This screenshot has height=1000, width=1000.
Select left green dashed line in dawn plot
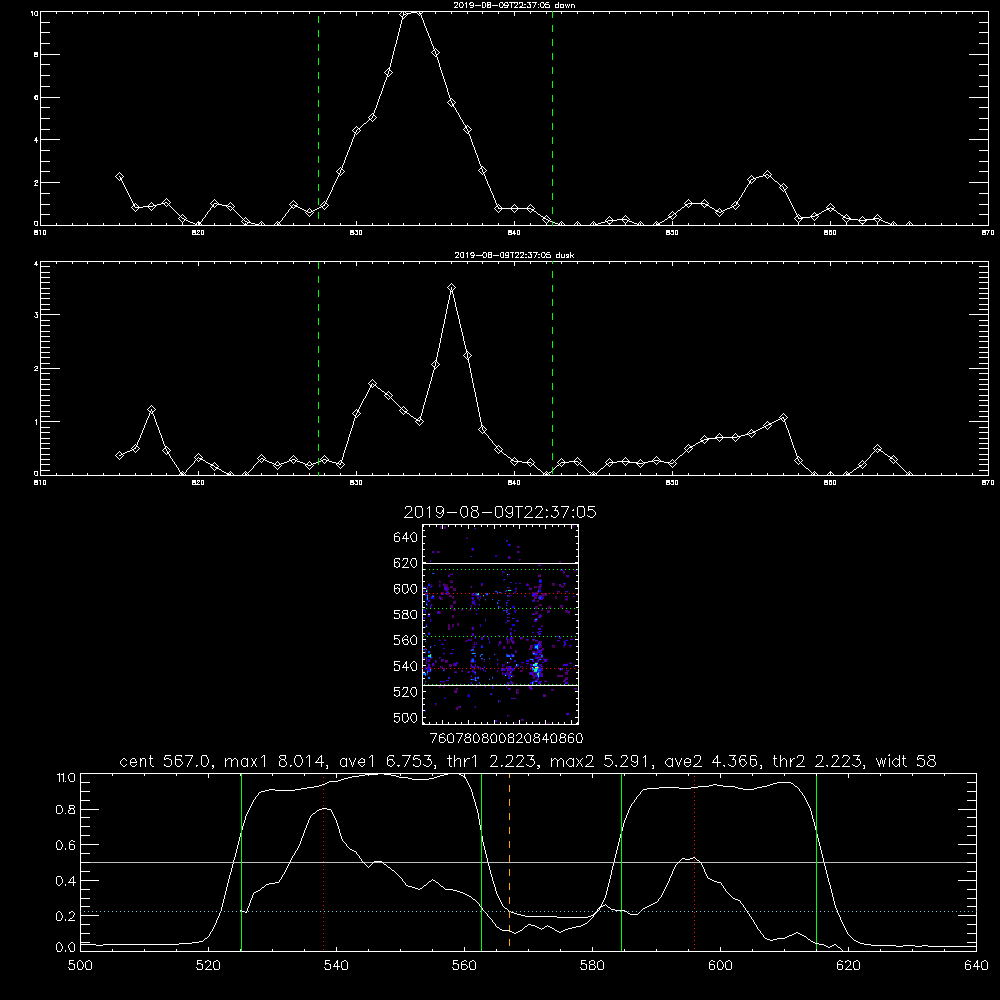pos(318,118)
